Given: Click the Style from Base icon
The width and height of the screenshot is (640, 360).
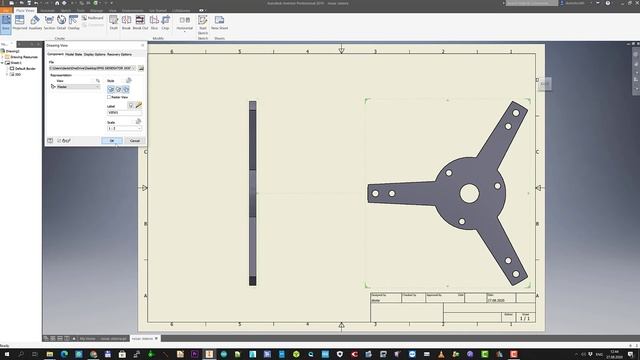Looking at the screenshot, I should tap(129, 80).
